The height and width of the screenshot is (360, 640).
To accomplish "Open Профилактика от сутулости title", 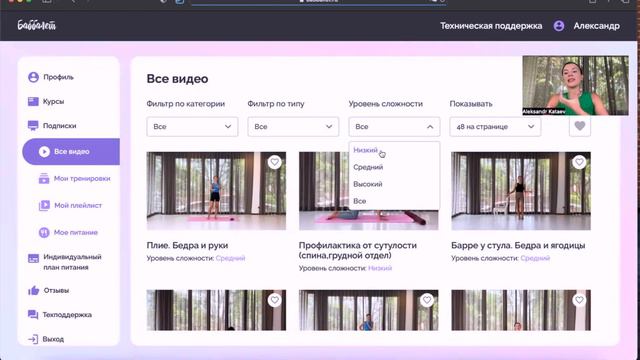I will pos(358,250).
